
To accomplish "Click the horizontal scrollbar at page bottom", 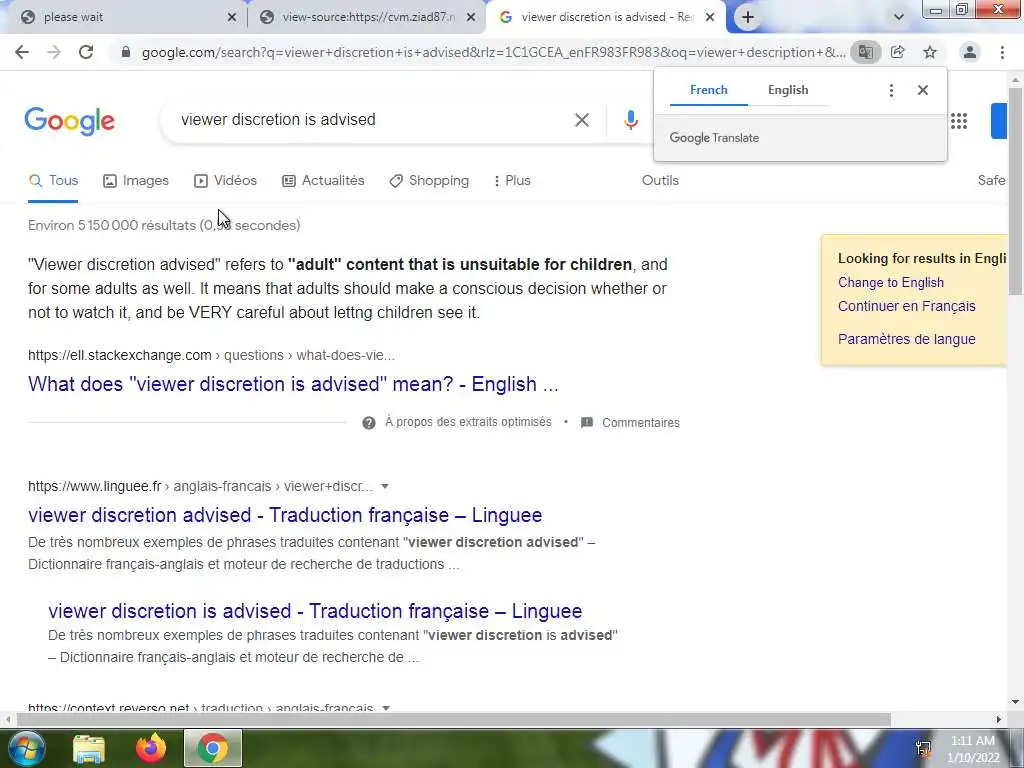I will (x=453, y=720).
